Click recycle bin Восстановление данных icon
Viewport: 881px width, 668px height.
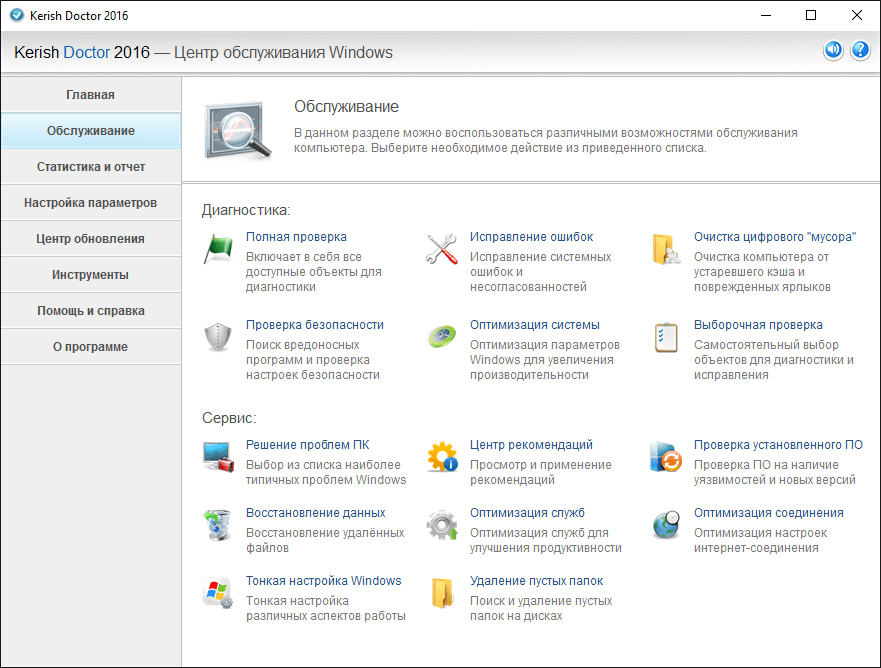click(x=217, y=525)
